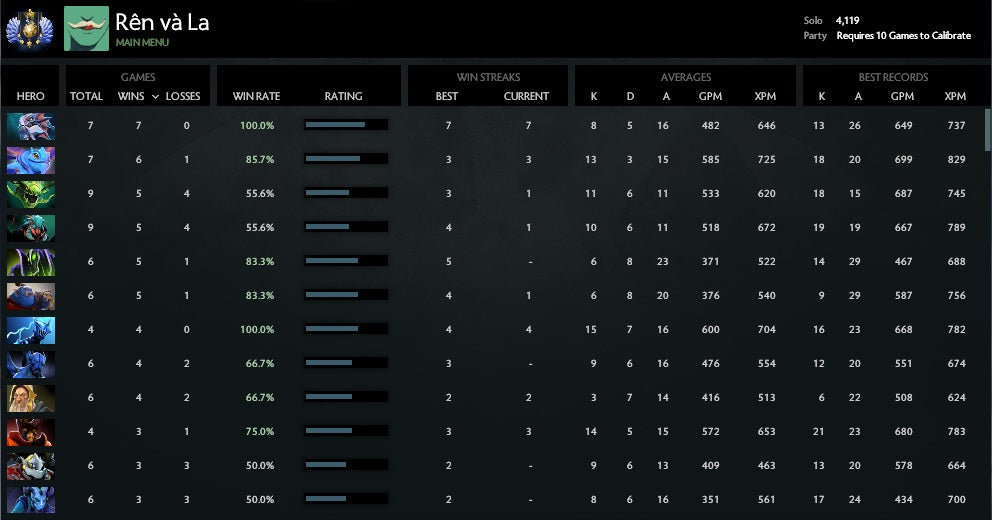Image resolution: width=992 pixels, height=520 pixels.
Task: Return to MAIN MENU
Action: pyautogui.click(x=142, y=43)
